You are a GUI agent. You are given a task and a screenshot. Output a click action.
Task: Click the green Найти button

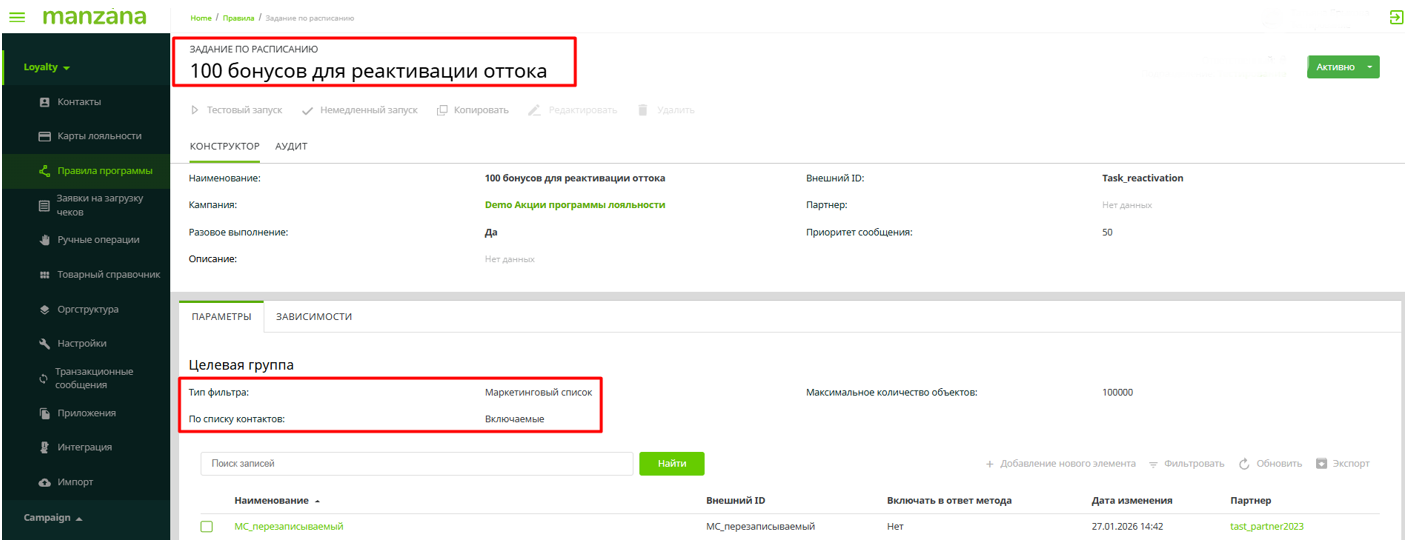pos(671,464)
